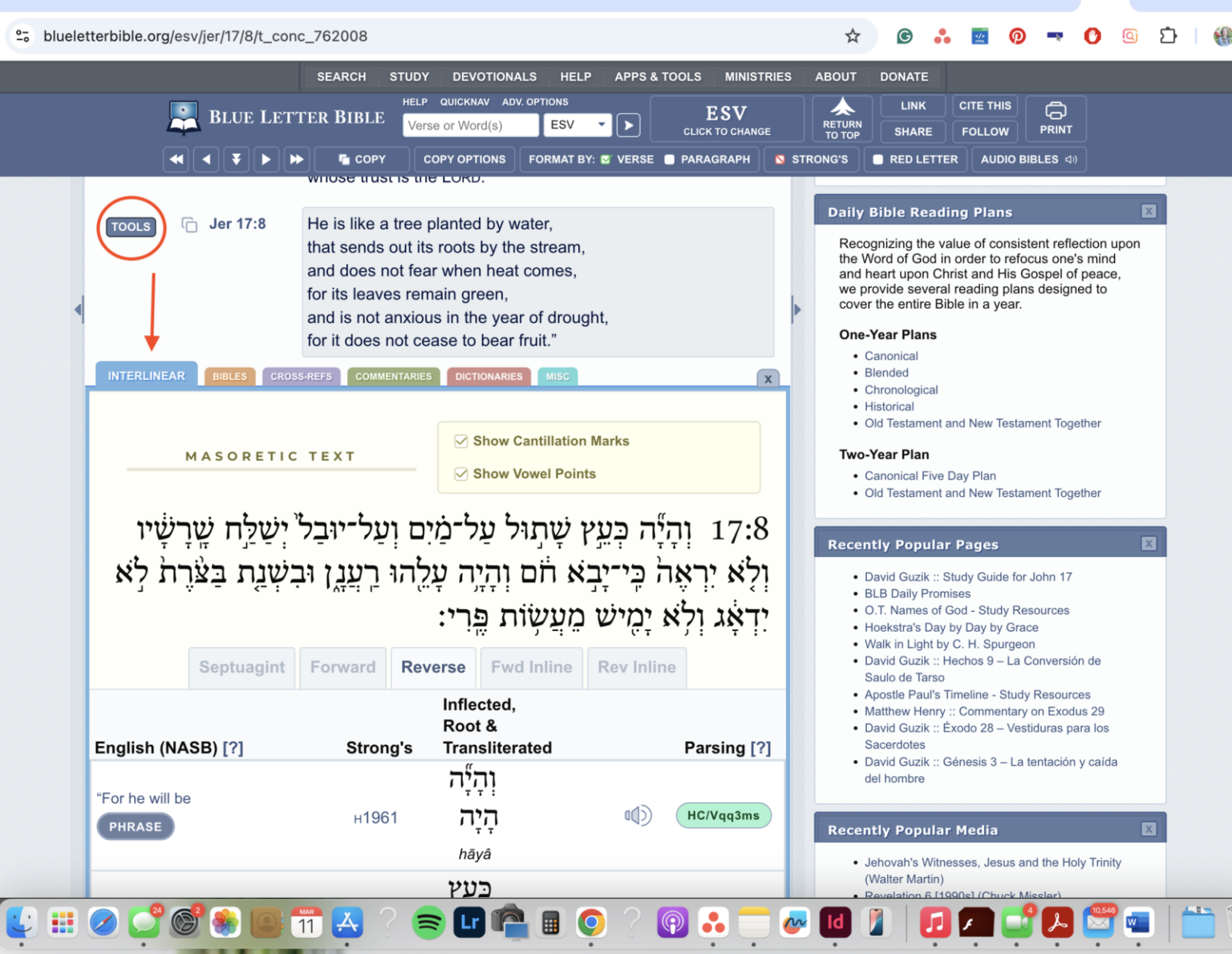Launch Lightroom from the Dock
1232x954 pixels.
click(x=469, y=923)
